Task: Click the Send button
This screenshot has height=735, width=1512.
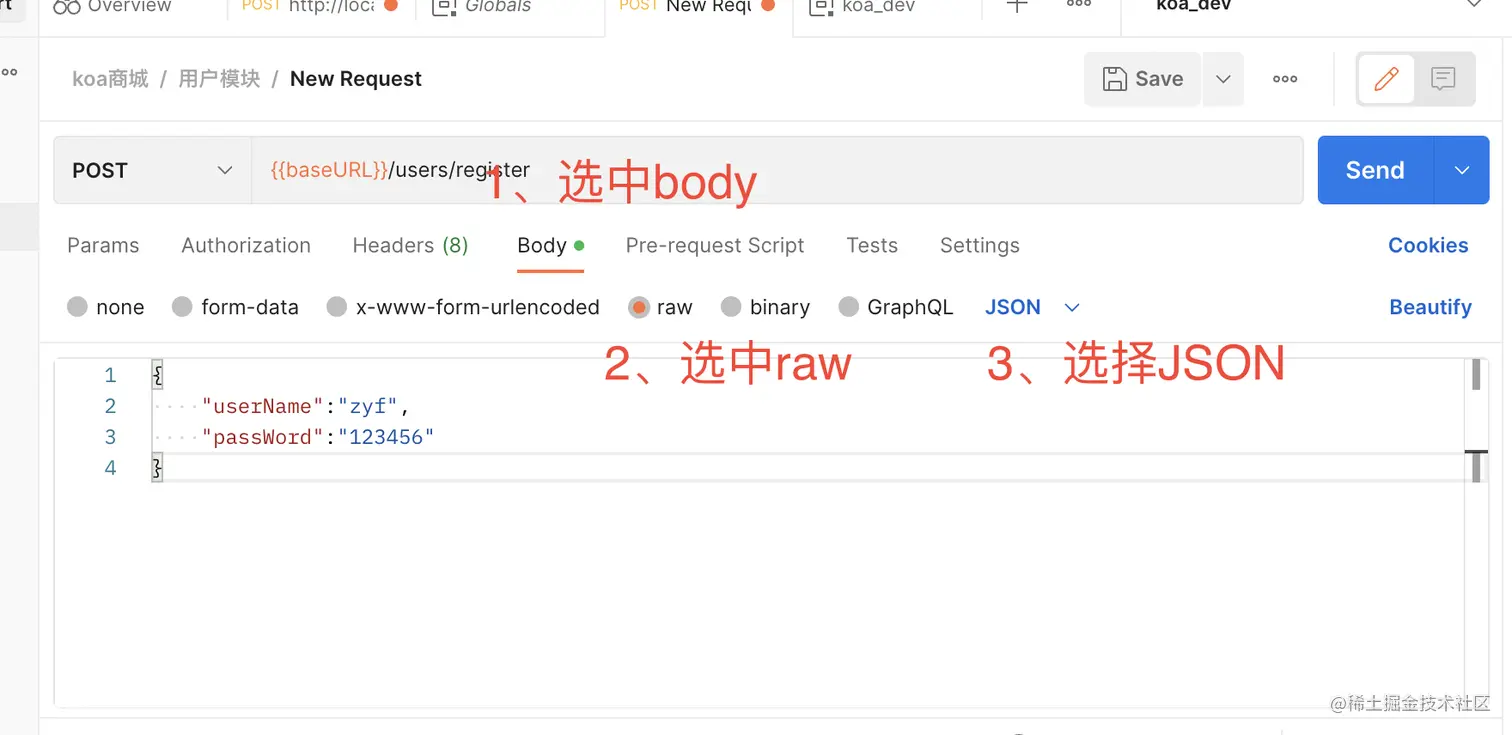Action: (x=1374, y=170)
